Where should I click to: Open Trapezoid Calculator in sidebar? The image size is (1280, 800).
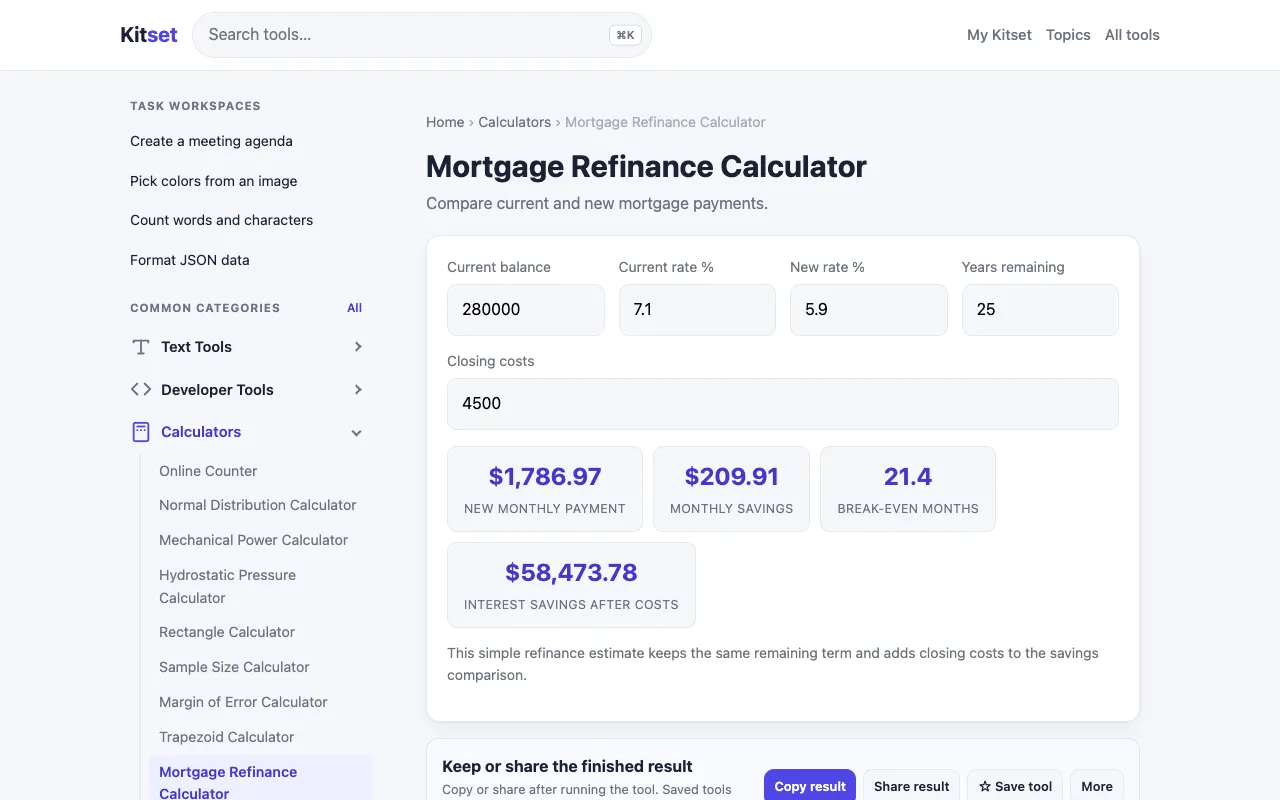pyautogui.click(x=227, y=737)
